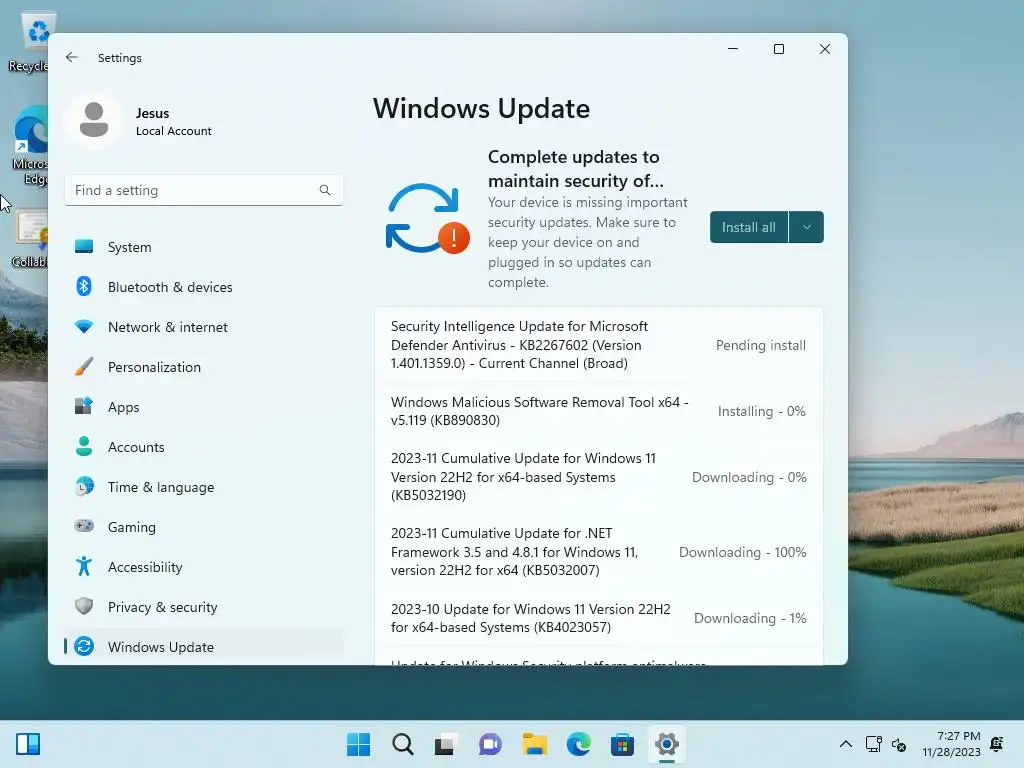Click the Security Intelligence Update KB2267602 entry
The height and width of the screenshot is (768, 1024).
[x=599, y=345]
